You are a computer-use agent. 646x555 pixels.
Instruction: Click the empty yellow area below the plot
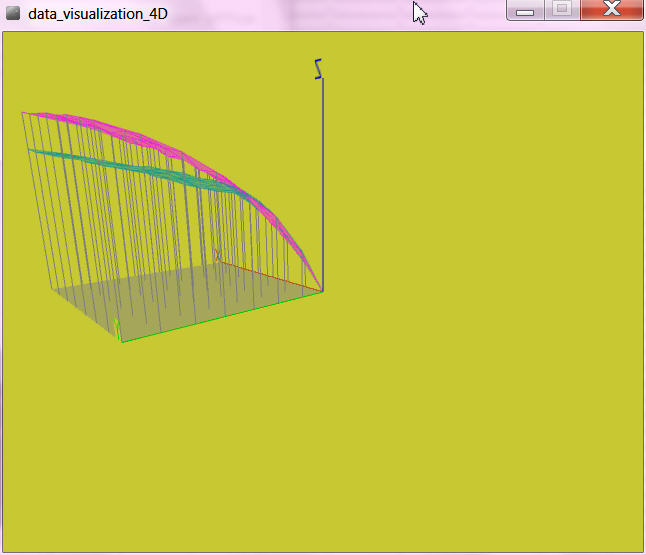point(320,450)
